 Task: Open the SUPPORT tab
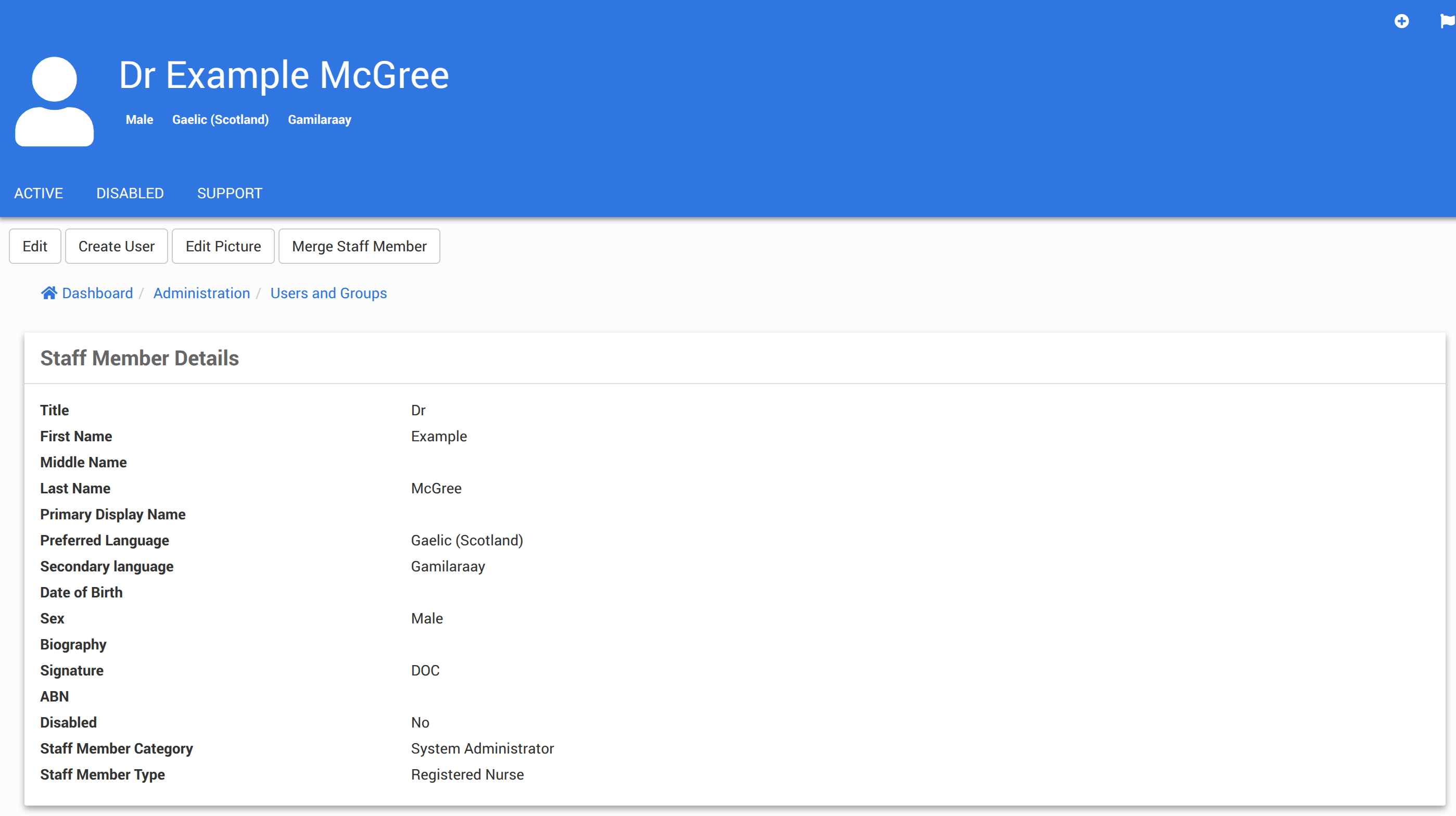[x=230, y=193]
